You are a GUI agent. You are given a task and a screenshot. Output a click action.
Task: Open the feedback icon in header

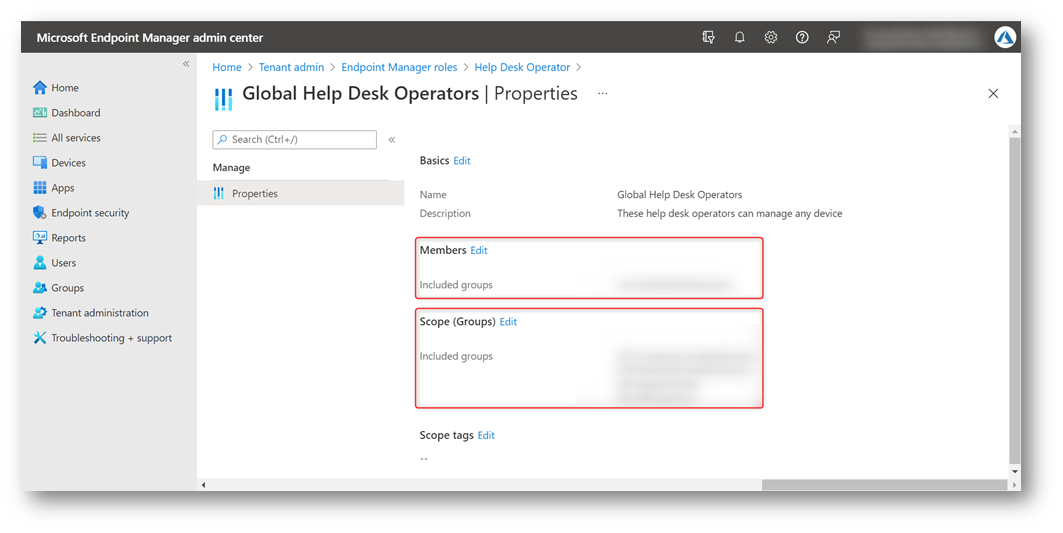(x=833, y=37)
